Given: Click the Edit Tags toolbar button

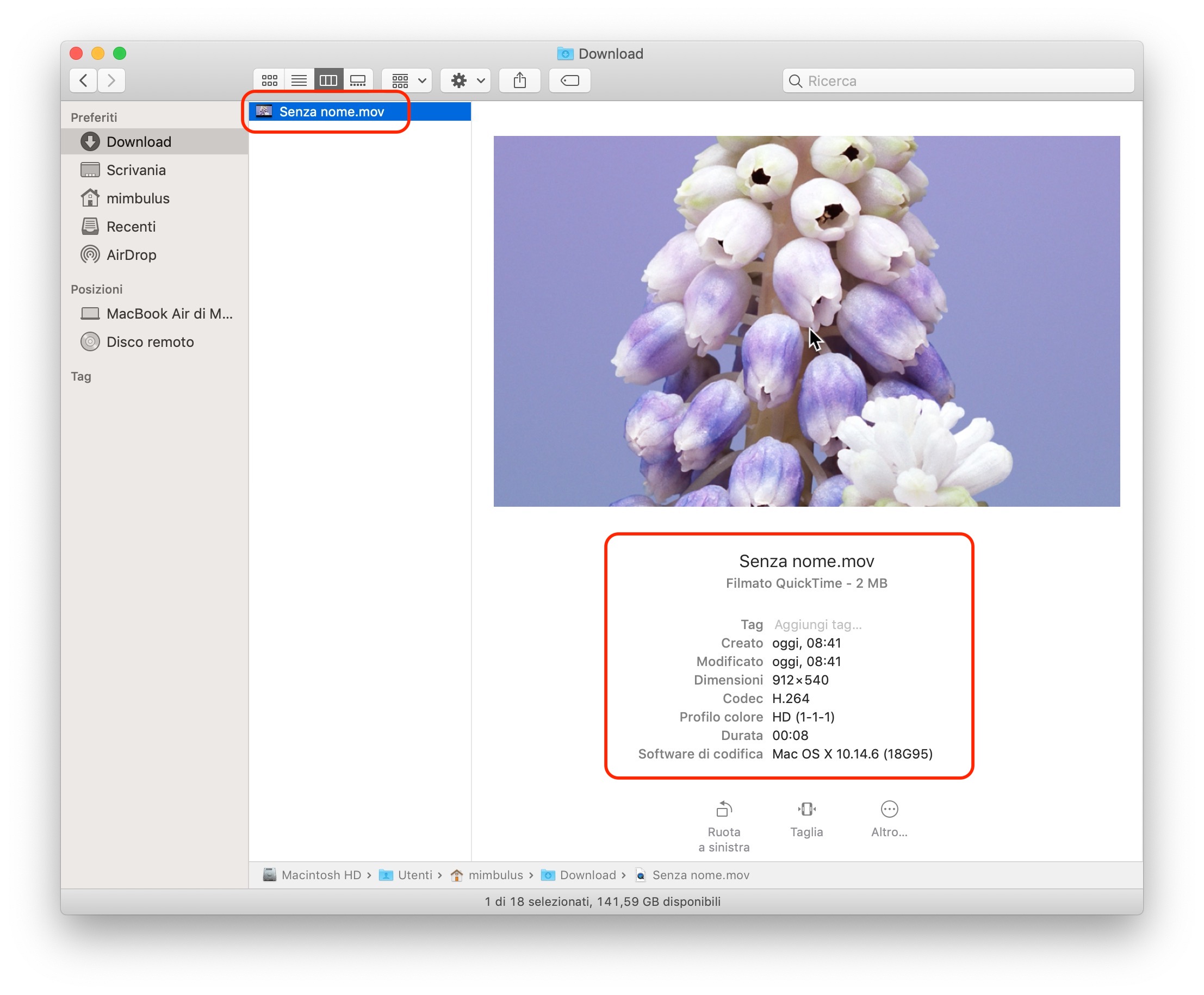Looking at the screenshot, I should pyautogui.click(x=569, y=80).
